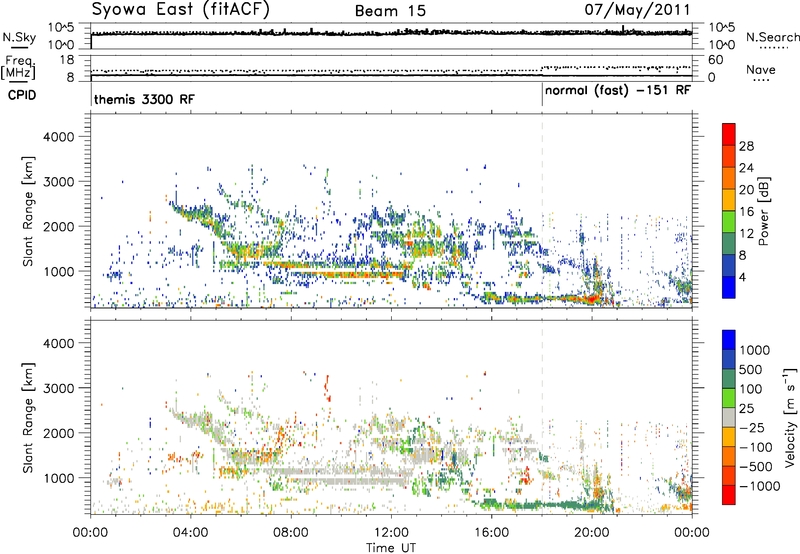The image size is (800, 554).
Task: Click the '08:00' time axis tick label
Action: click(x=291, y=533)
